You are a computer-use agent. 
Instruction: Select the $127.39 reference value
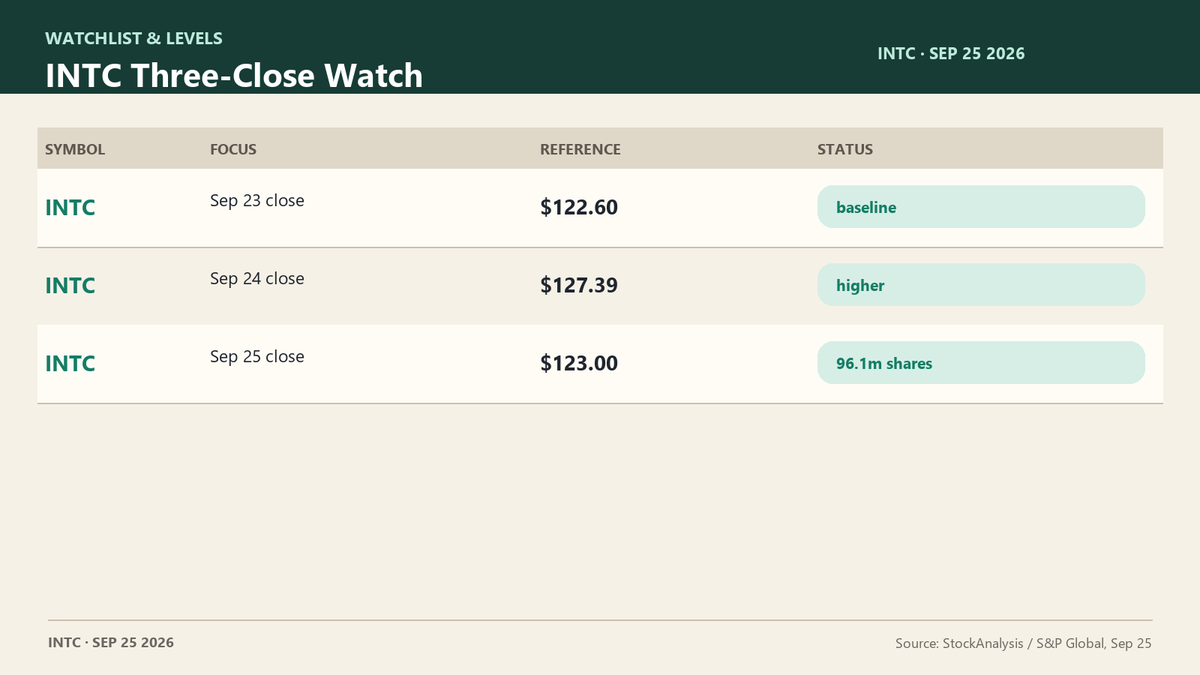click(x=579, y=286)
